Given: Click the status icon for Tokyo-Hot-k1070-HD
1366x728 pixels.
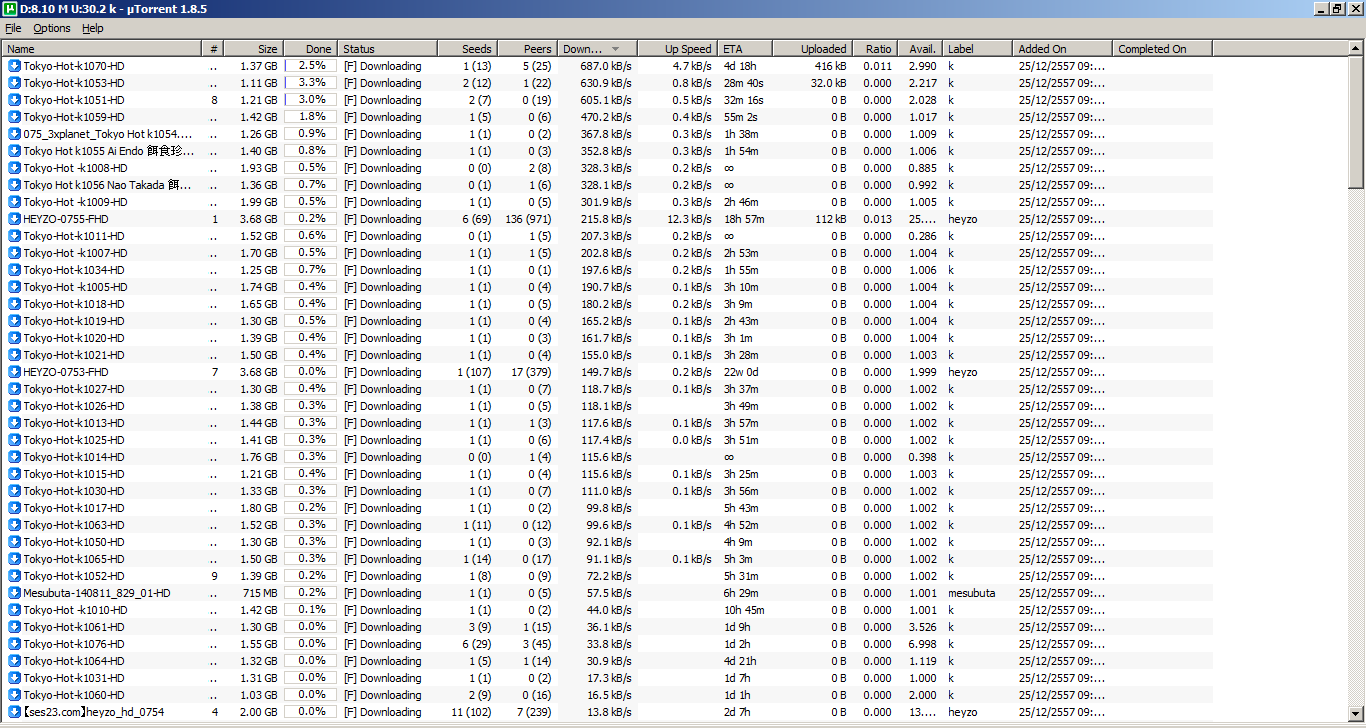Looking at the screenshot, I should point(14,66).
